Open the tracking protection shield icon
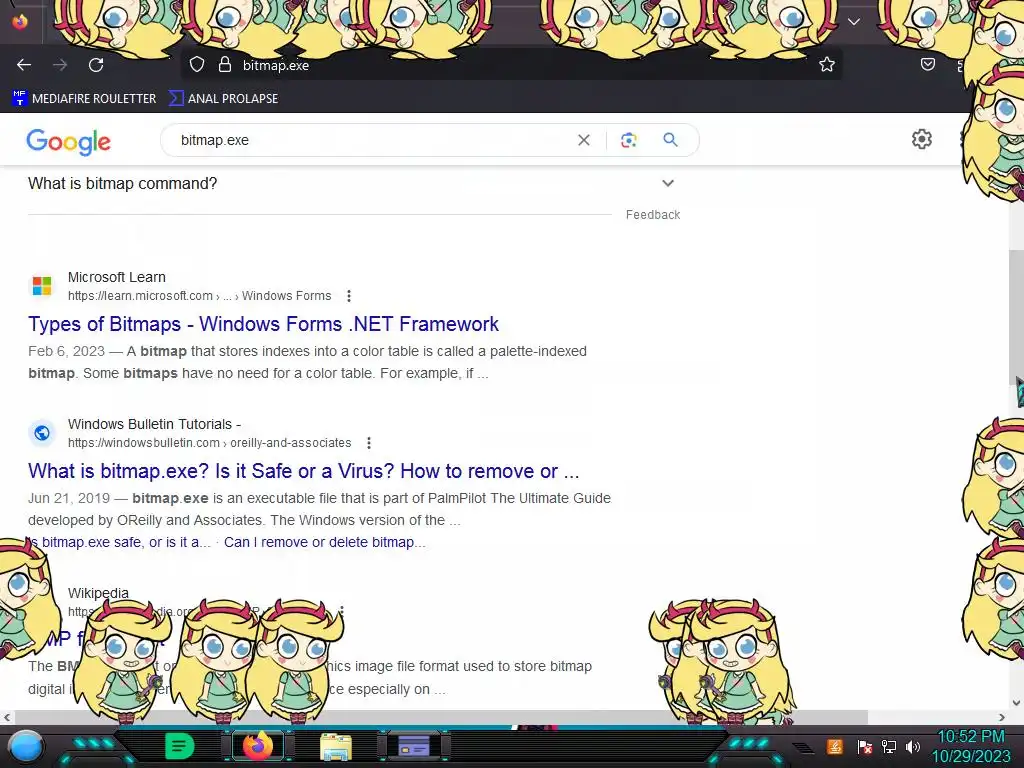 197,65
